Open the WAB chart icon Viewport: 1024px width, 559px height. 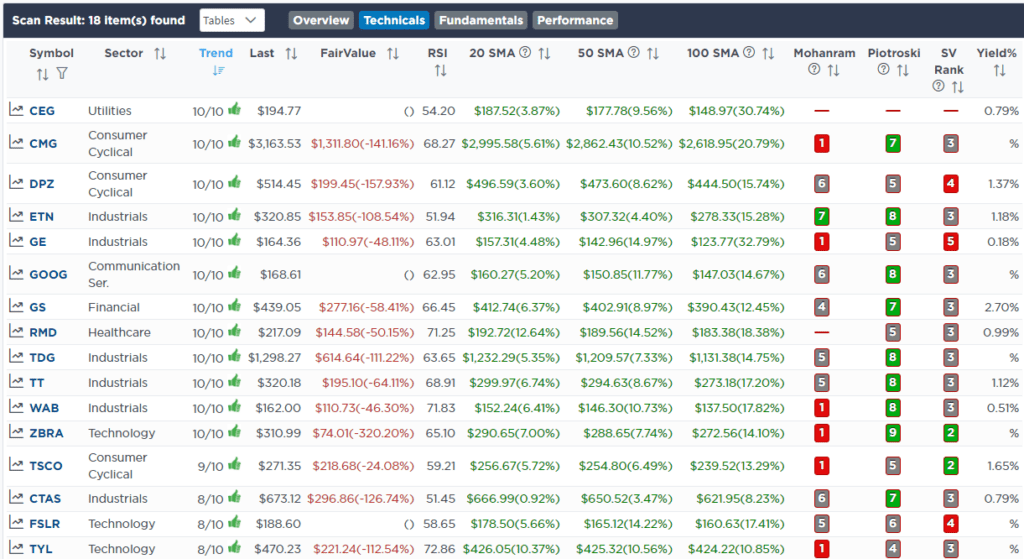point(16,407)
